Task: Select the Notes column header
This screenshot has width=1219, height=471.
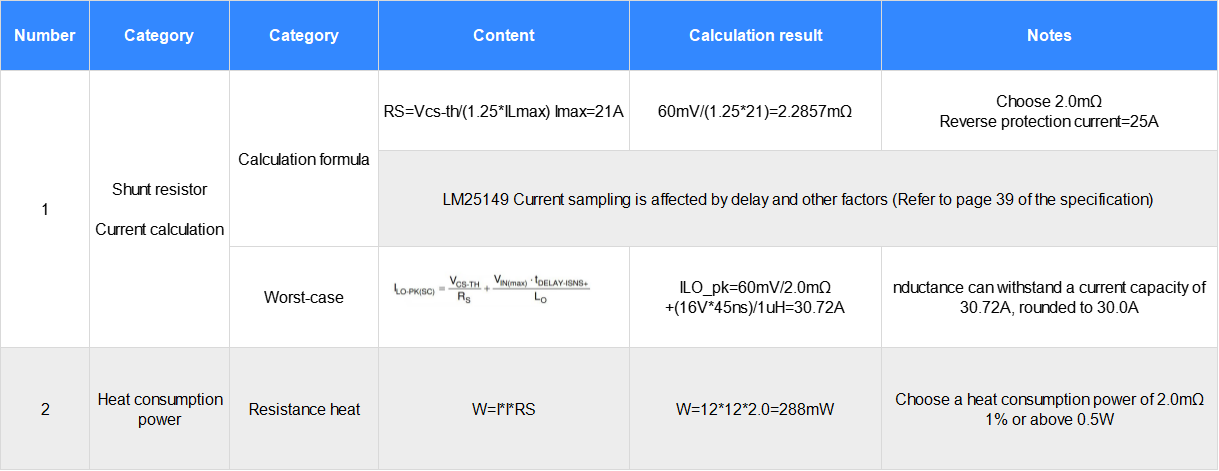Action: pyautogui.click(x=1049, y=35)
